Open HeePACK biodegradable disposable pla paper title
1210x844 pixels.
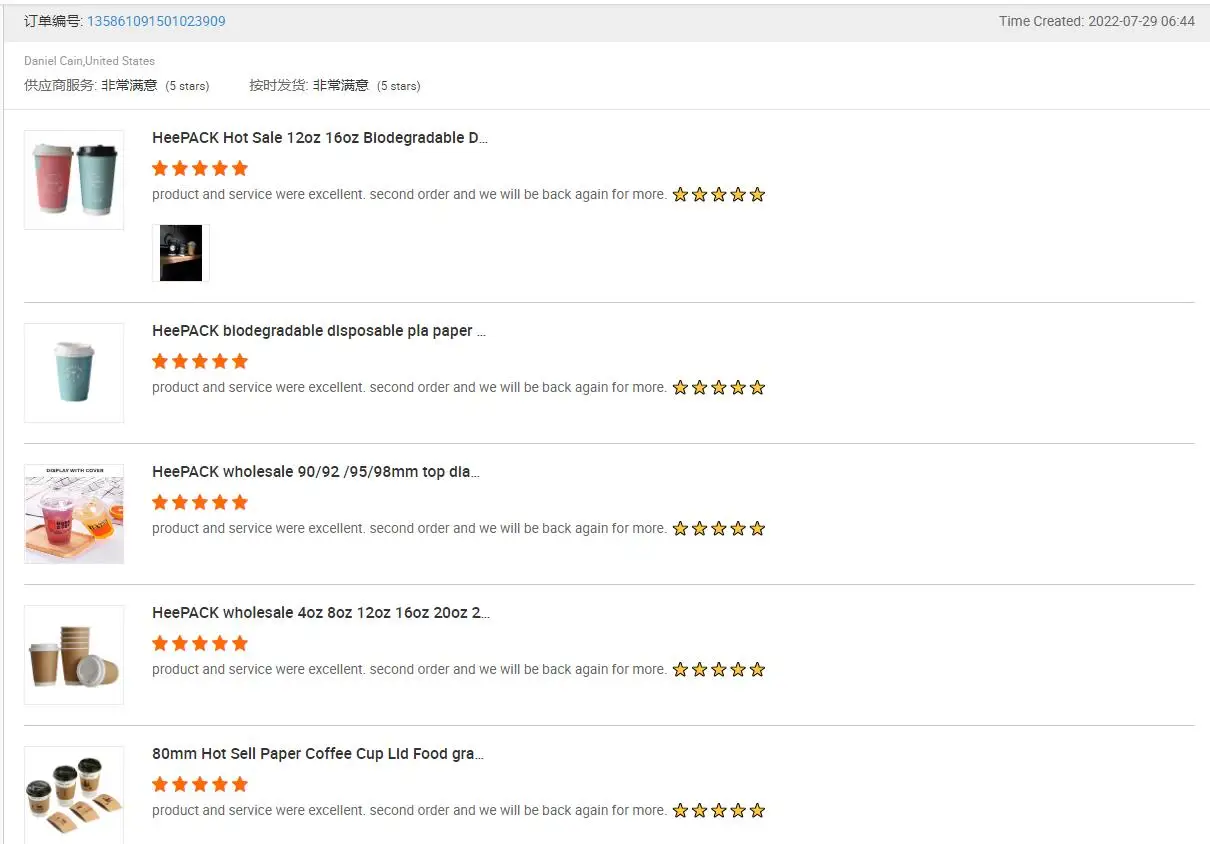pyautogui.click(x=319, y=331)
